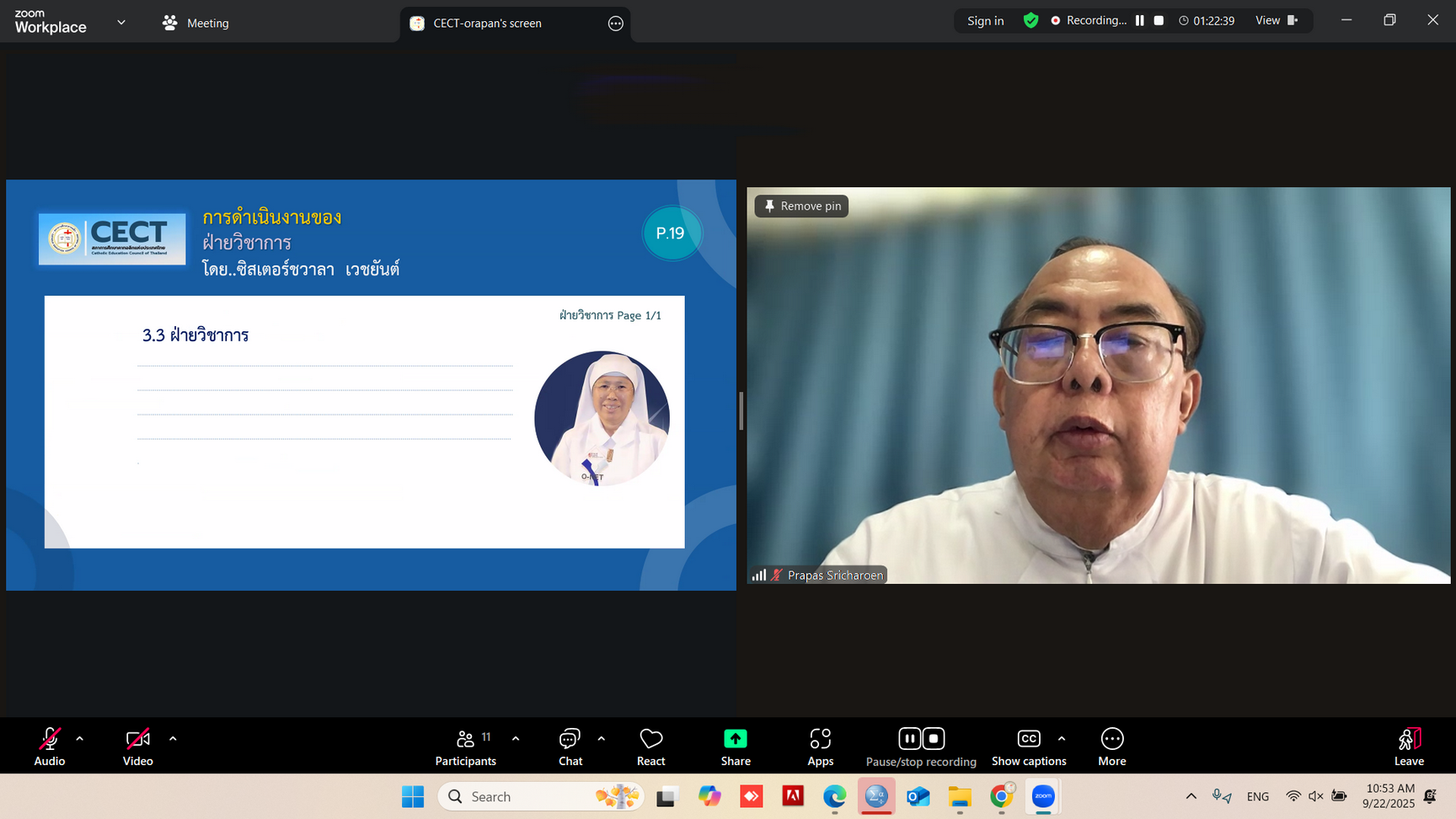Switch to the Meeting tab
1456x819 pixels.
[x=196, y=23]
